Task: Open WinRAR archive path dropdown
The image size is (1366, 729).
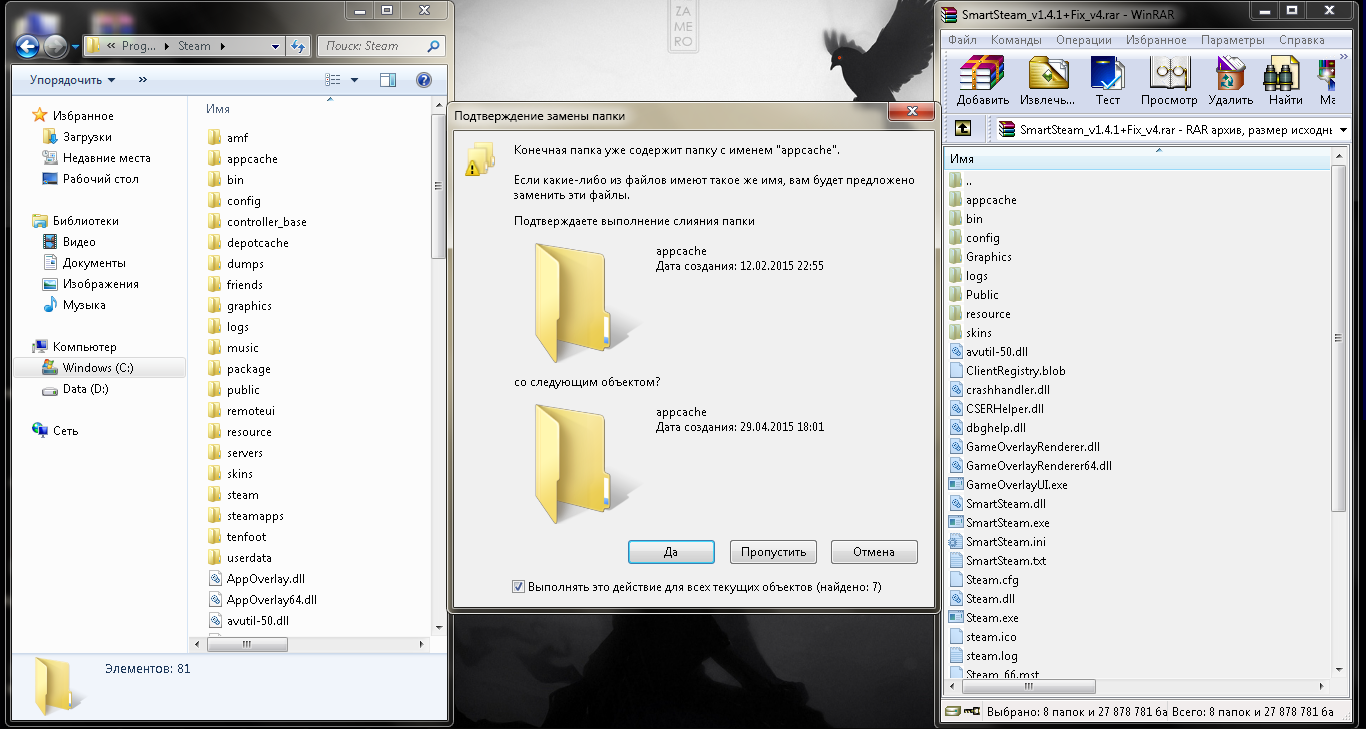Action: point(1342,129)
